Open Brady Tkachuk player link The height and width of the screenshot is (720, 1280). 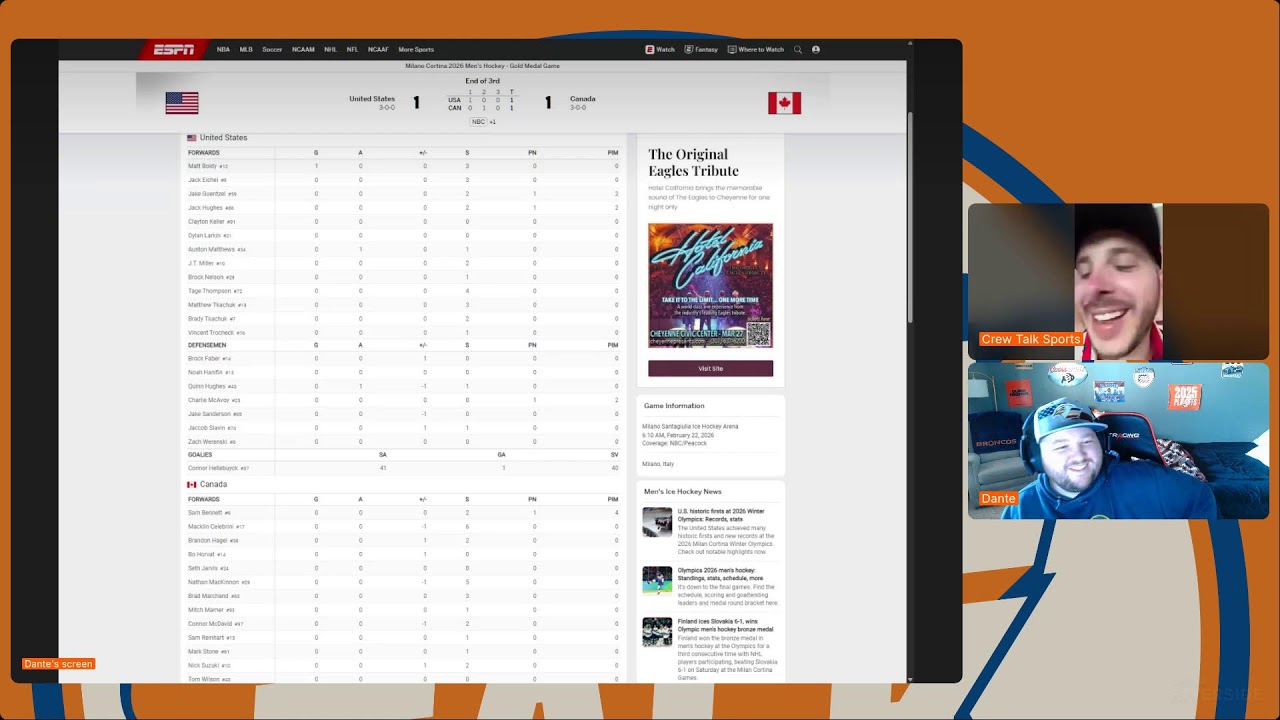pos(207,319)
